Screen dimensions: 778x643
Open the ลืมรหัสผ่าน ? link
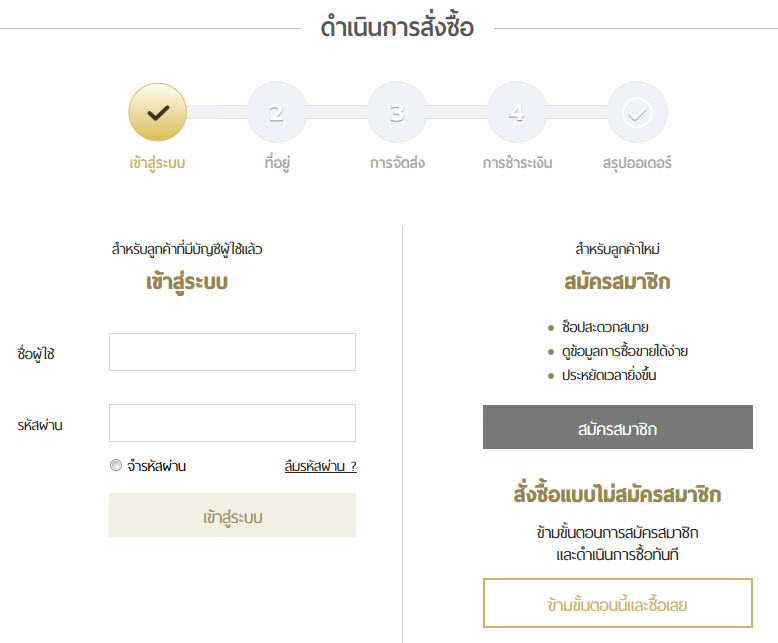pos(321,466)
